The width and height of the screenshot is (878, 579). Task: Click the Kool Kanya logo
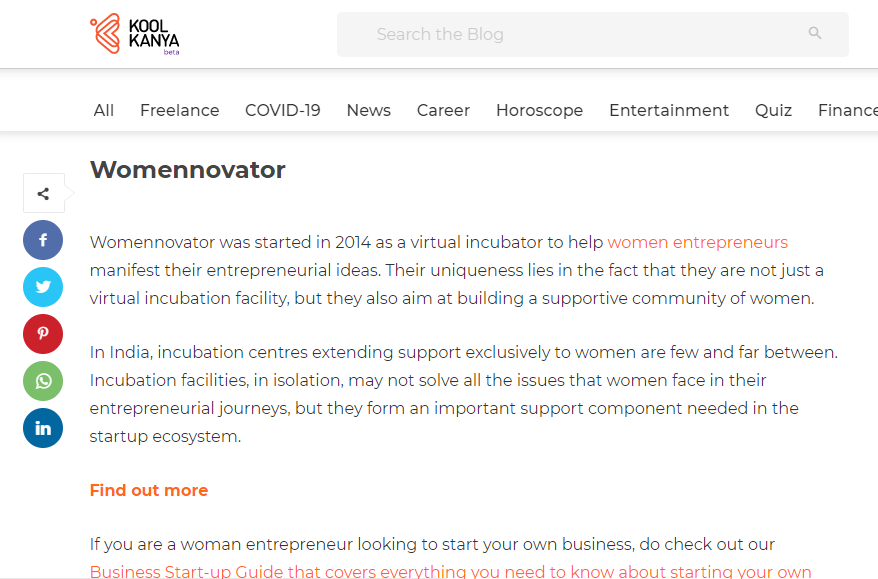pyautogui.click(x=134, y=34)
